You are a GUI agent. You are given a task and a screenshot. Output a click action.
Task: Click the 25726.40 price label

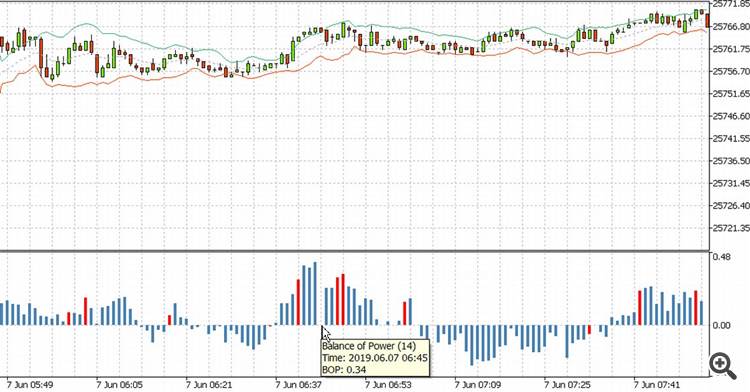731,206
